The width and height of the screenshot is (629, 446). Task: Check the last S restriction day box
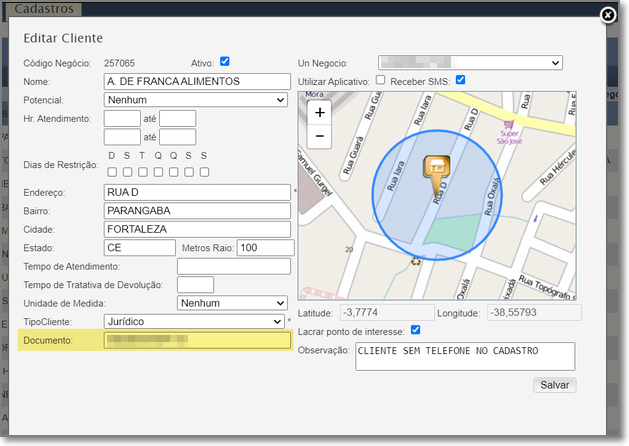(205, 172)
